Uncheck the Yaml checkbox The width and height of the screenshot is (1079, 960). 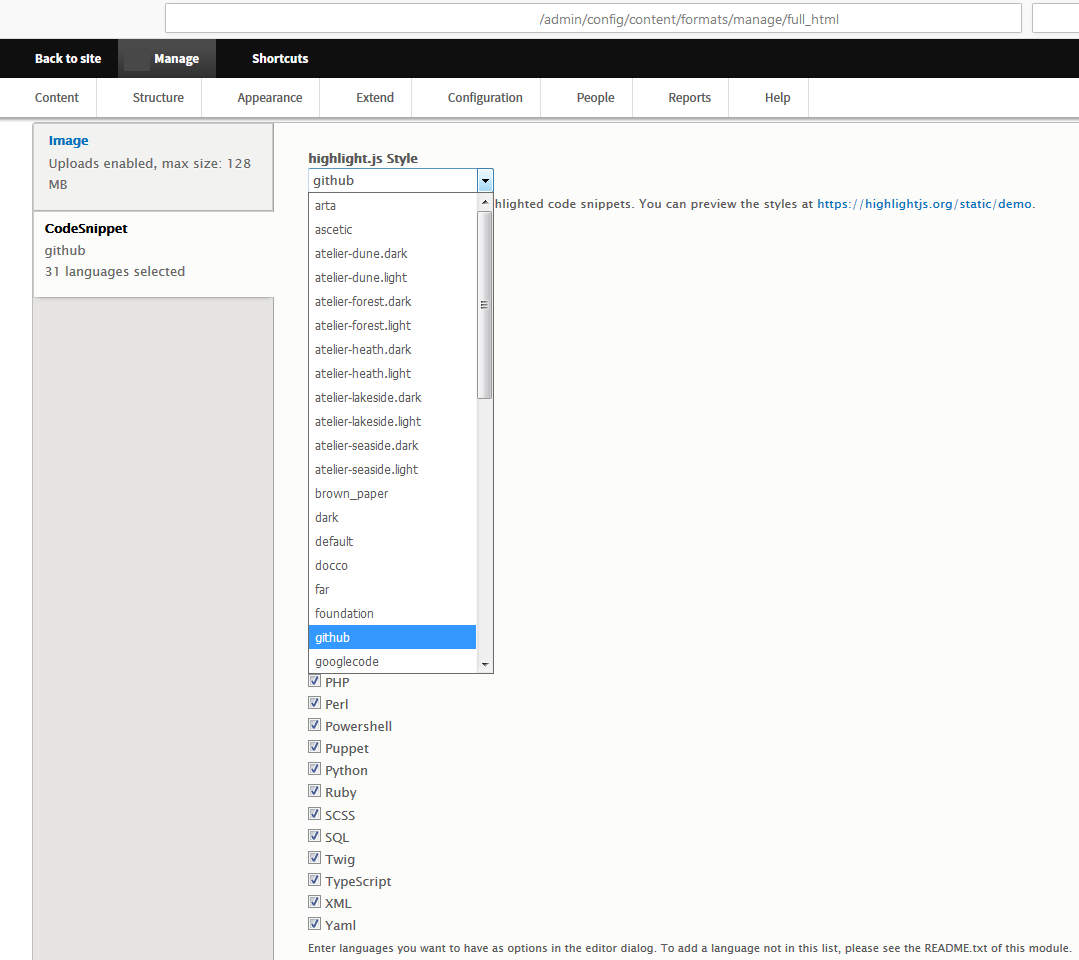tap(314, 924)
